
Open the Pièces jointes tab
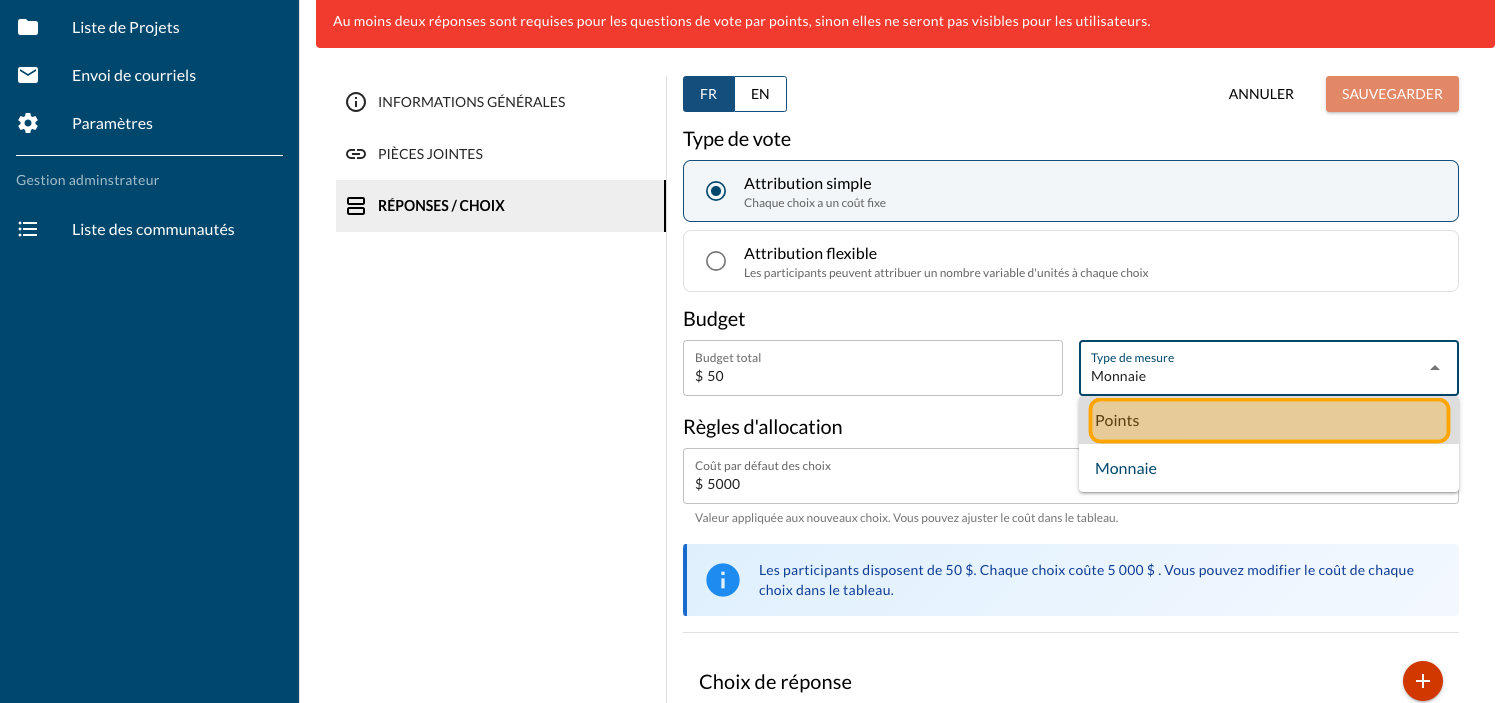[430, 154]
